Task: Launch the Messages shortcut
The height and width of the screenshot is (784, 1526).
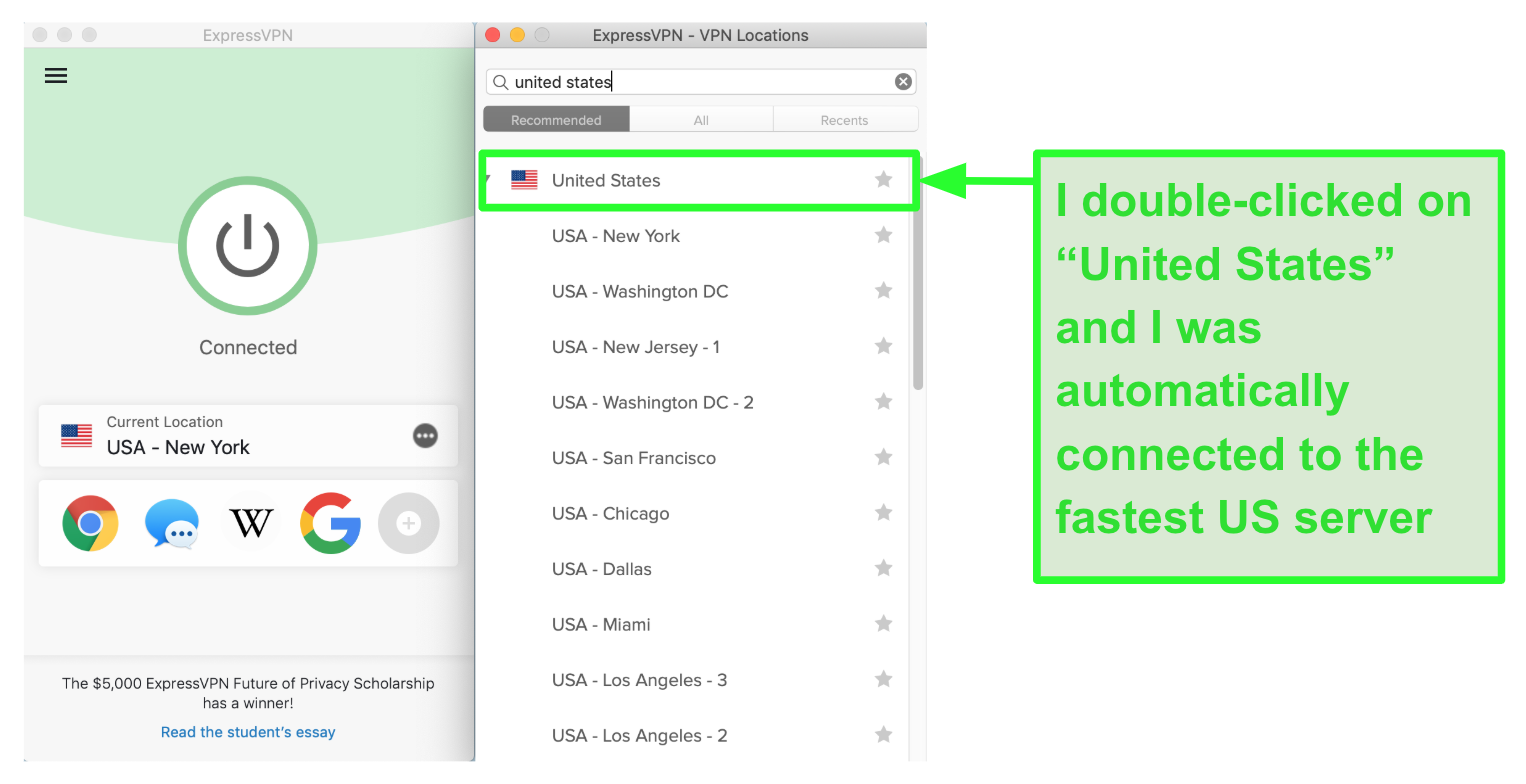Action: (171, 524)
